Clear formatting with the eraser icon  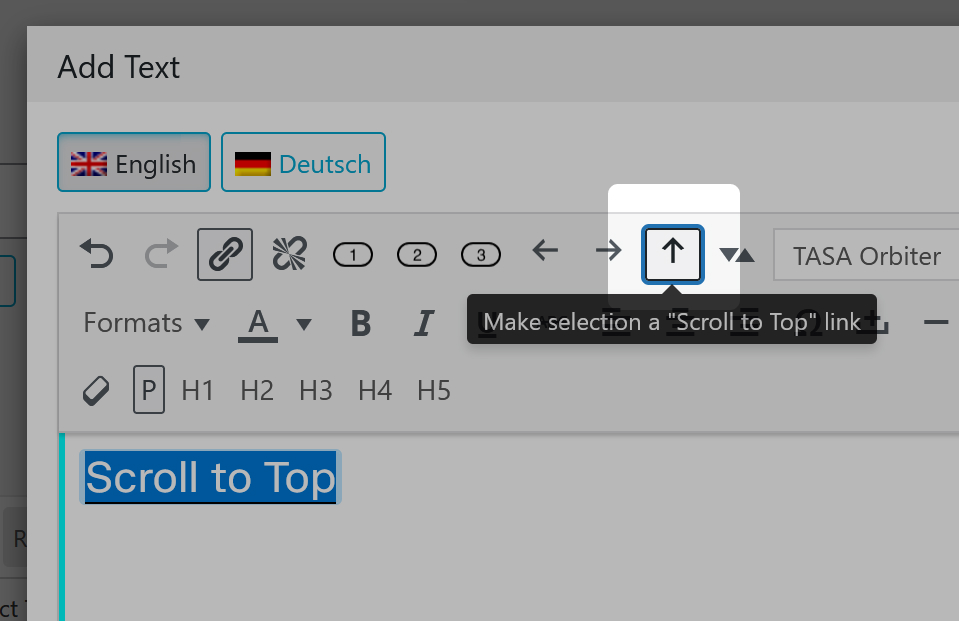[x=96, y=390]
